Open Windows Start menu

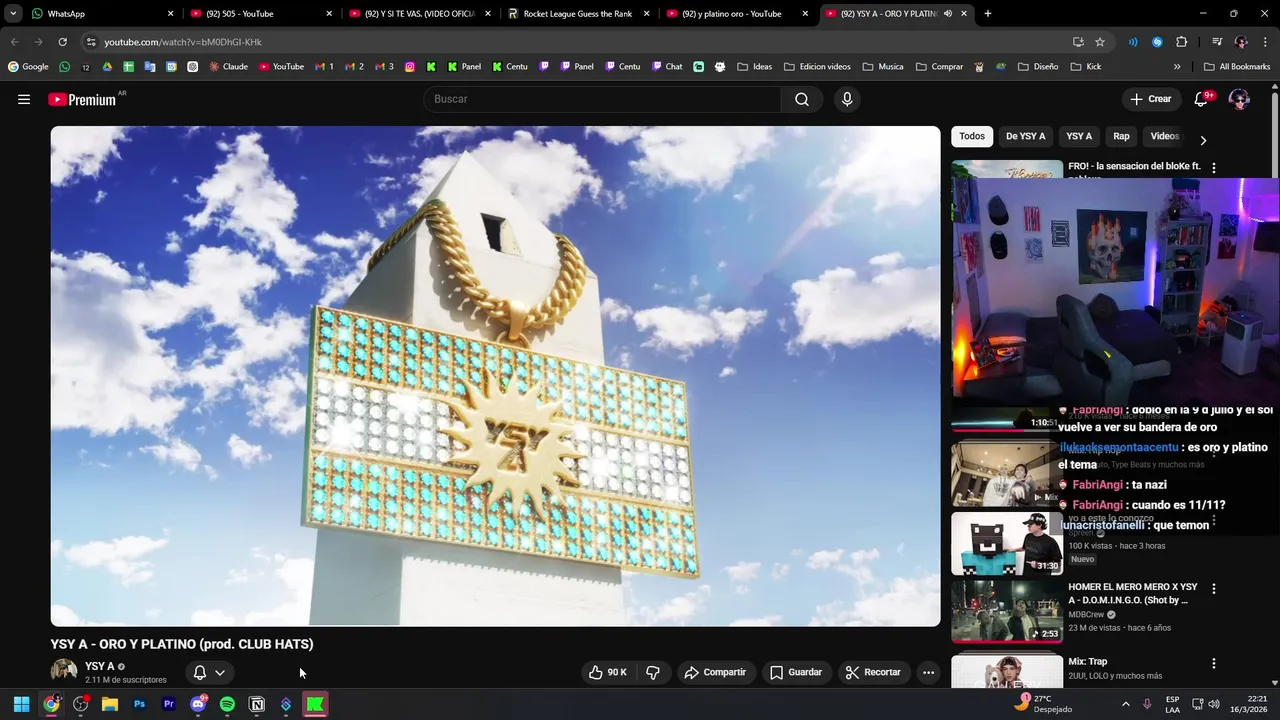click(x=21, y=704)
